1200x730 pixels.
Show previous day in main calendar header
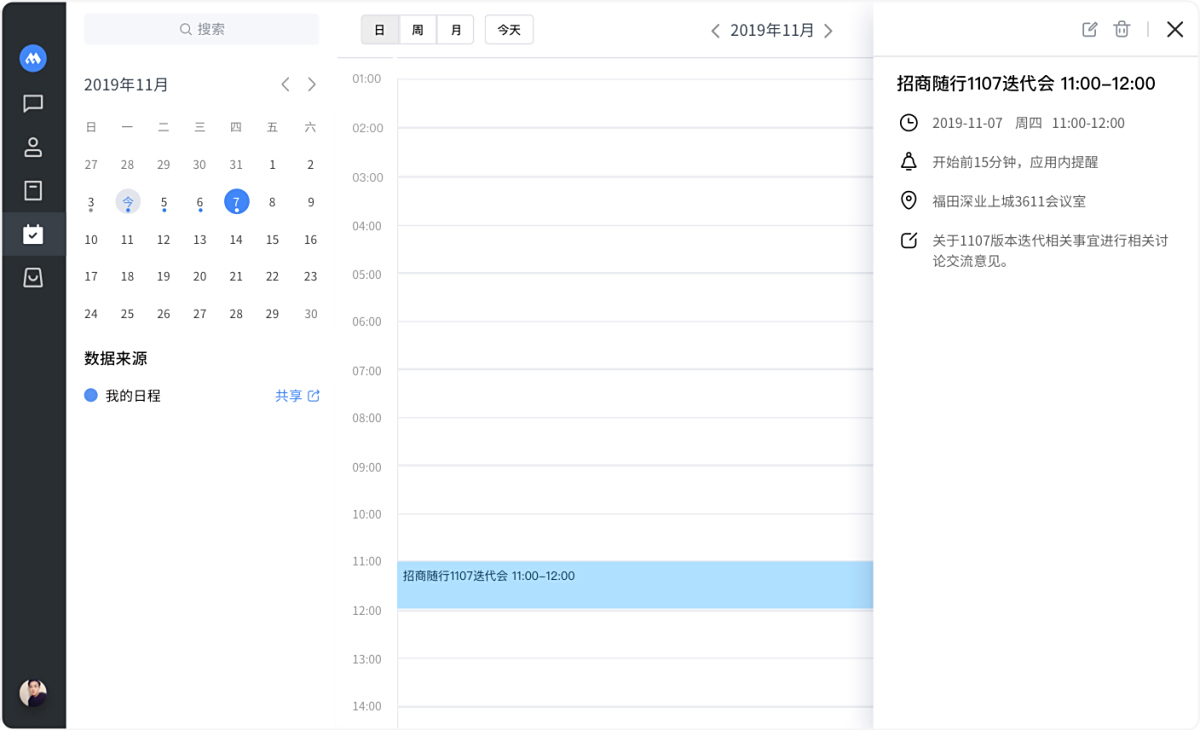coord(715,31)
